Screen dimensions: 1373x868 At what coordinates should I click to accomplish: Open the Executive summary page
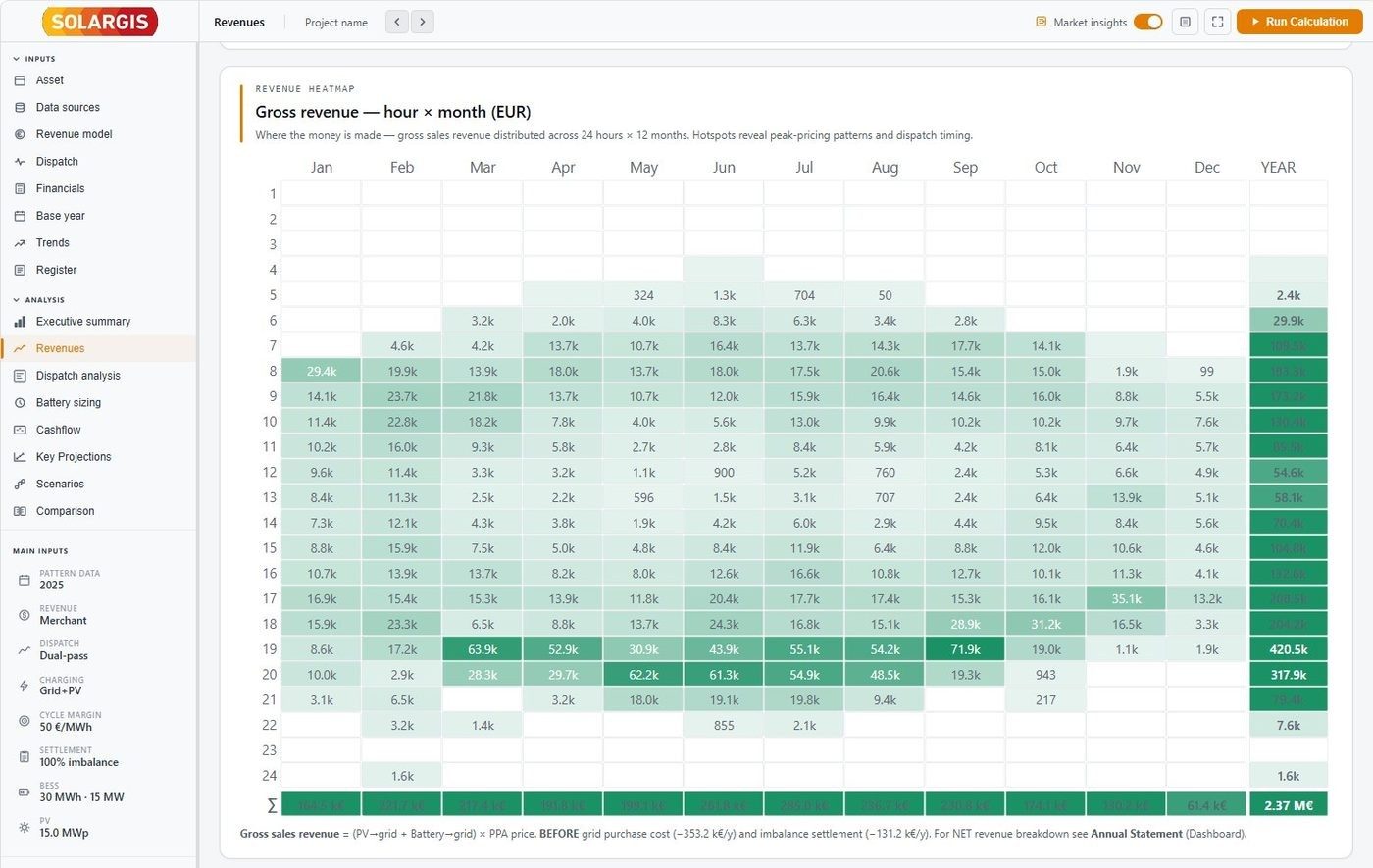(x=98, y=322)
